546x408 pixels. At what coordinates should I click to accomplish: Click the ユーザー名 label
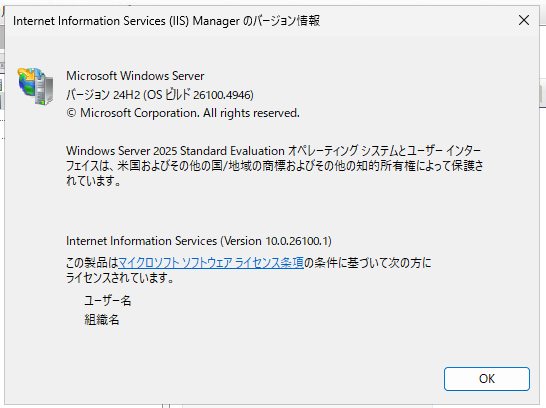[x=108, y=300]
